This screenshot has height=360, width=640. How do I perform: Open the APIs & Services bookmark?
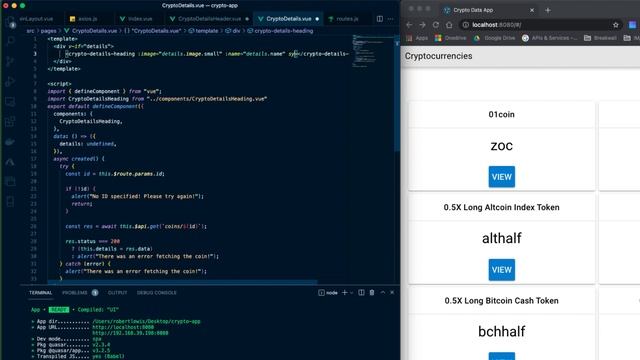point(549,38)
